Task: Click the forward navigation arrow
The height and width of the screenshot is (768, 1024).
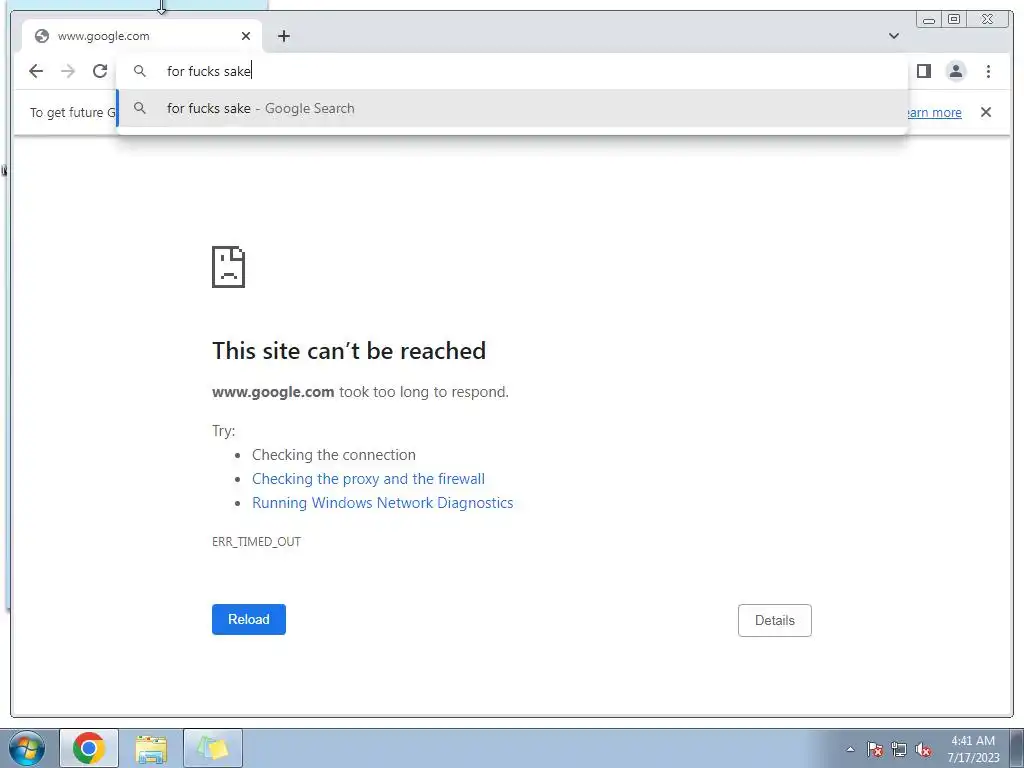Action: click(x=68, y=71)
